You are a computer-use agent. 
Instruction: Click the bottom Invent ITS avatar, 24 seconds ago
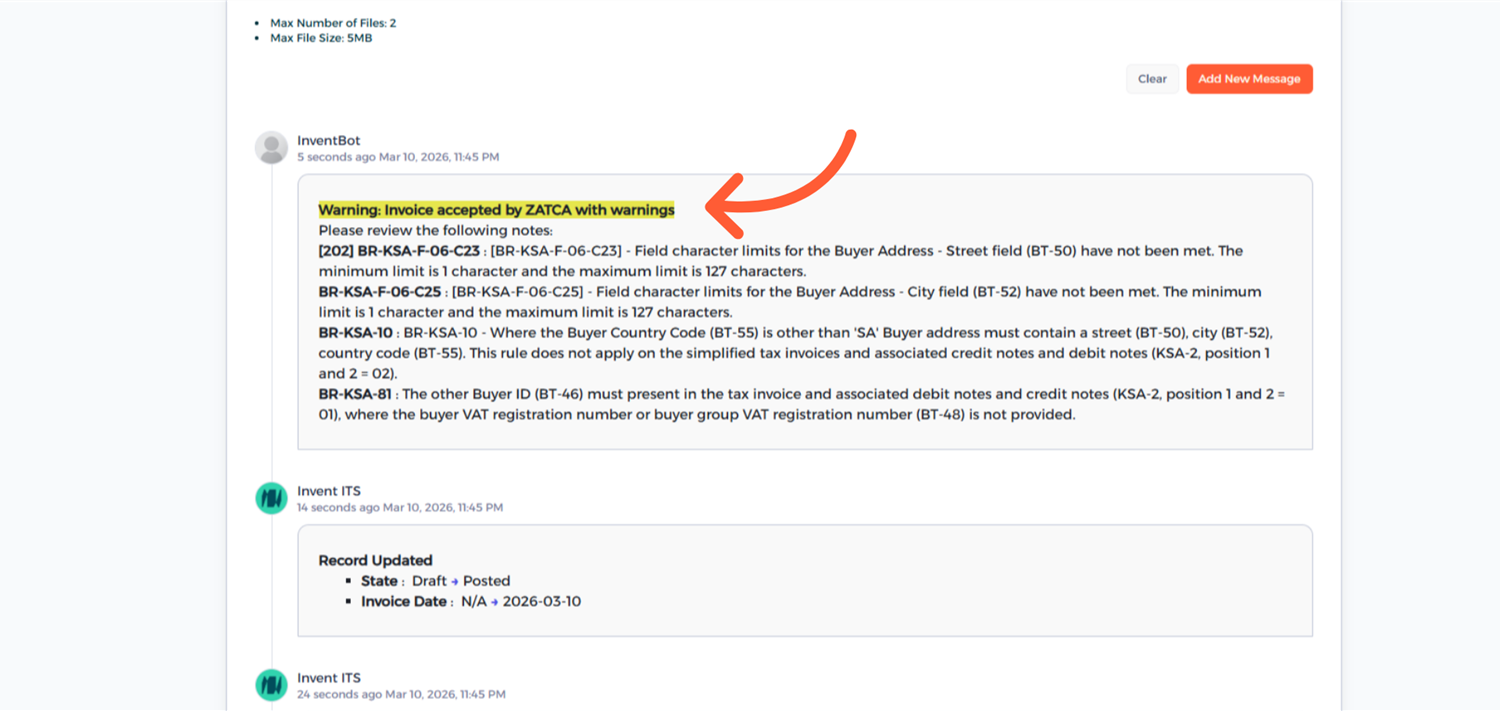(x=271, y=684)
